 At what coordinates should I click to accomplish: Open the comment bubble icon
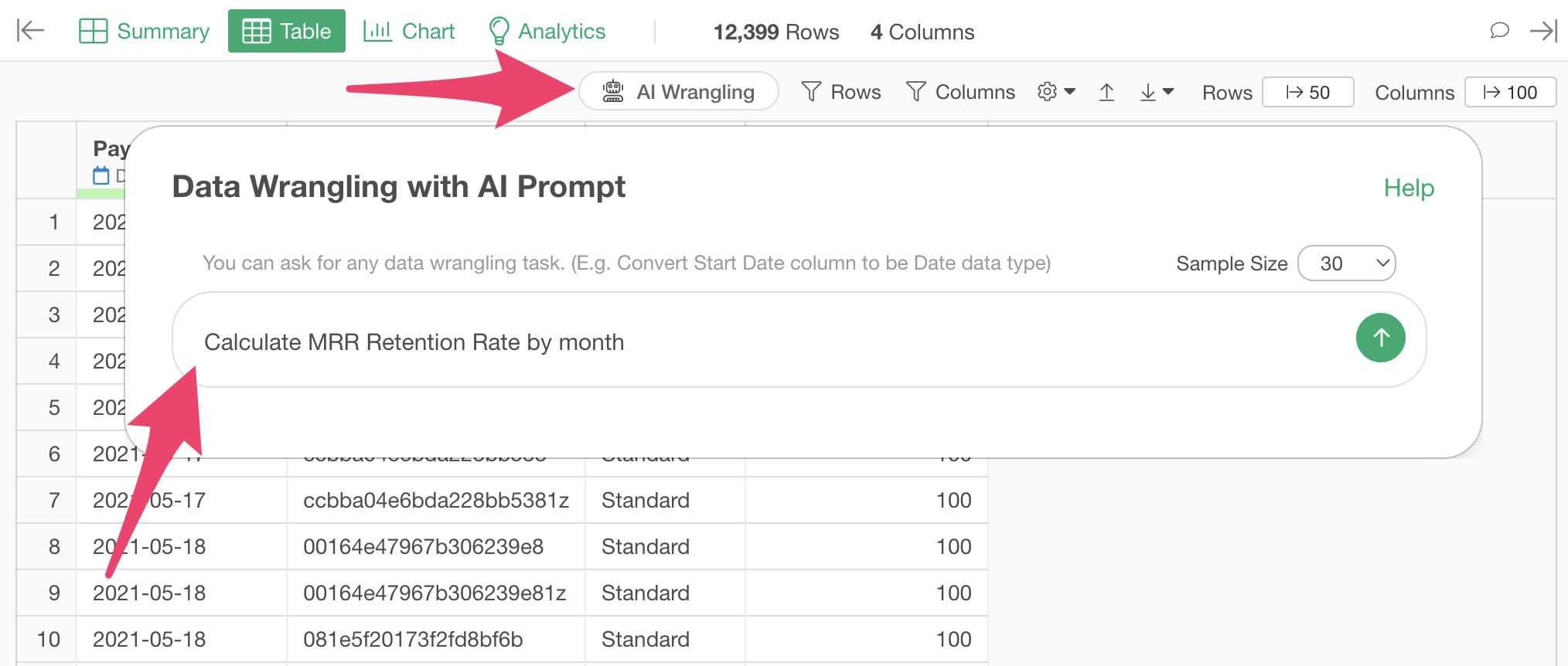coord(1499,31)
